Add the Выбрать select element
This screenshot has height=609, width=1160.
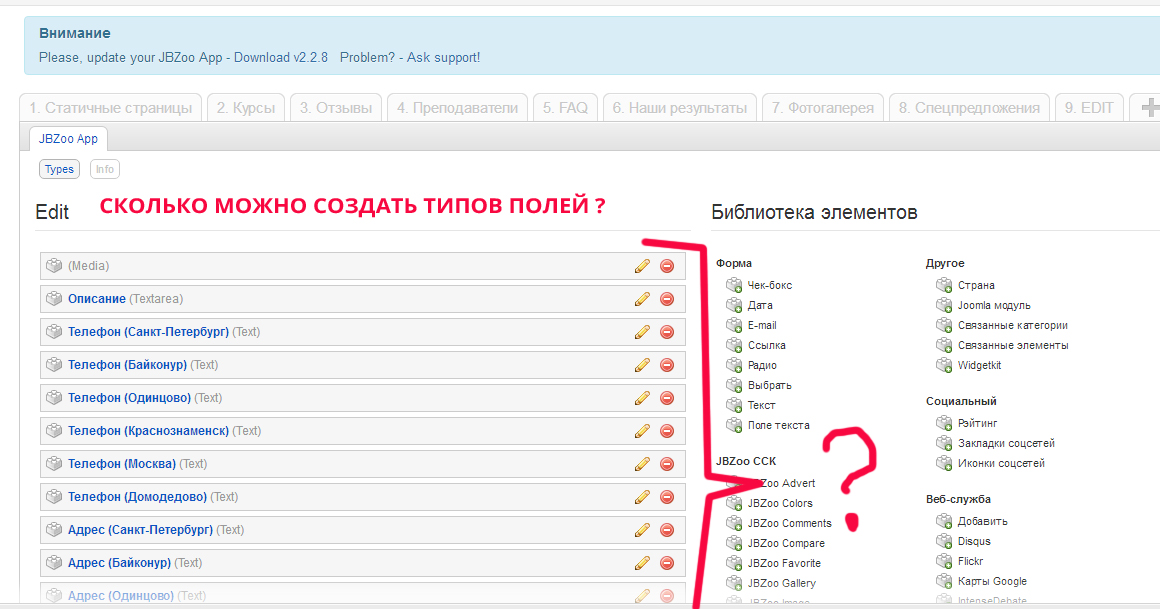pyautogui.click(x=769, y=385)
